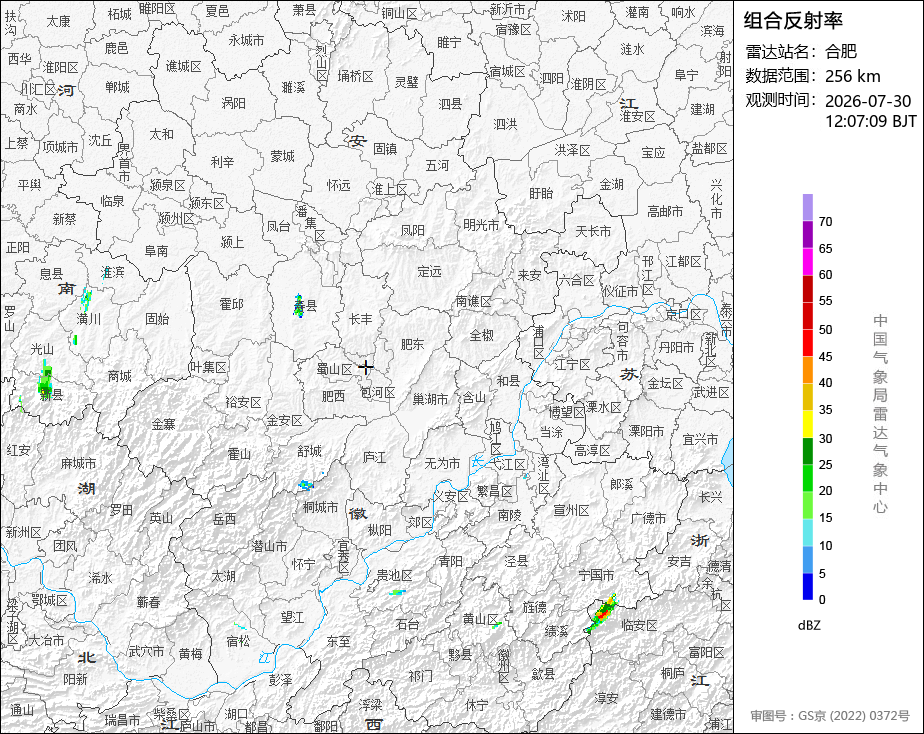The image size is (924, 734).
Task: Select the purple 70 dBZ legend color
Action: click(x=807, y=207)
